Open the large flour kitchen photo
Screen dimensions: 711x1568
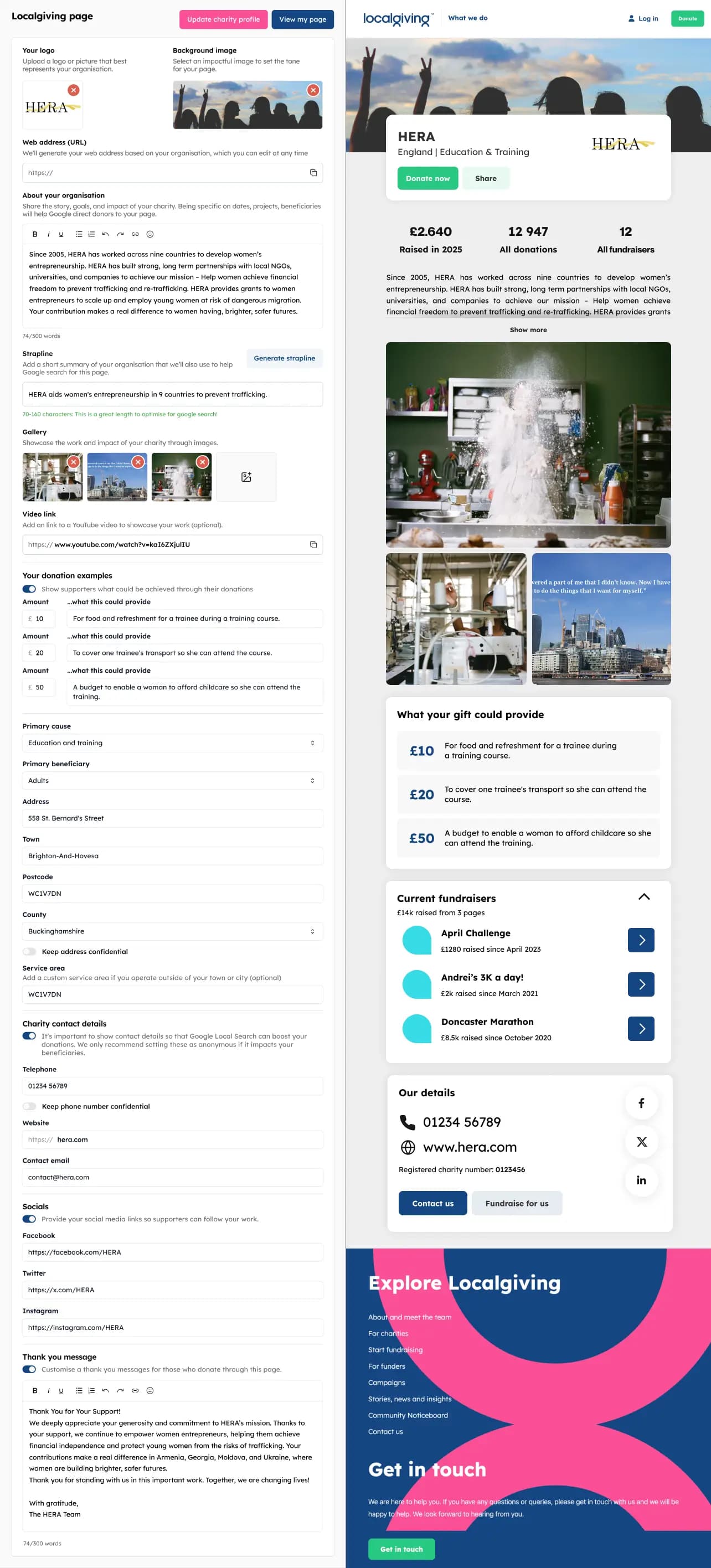coord(528,445)
